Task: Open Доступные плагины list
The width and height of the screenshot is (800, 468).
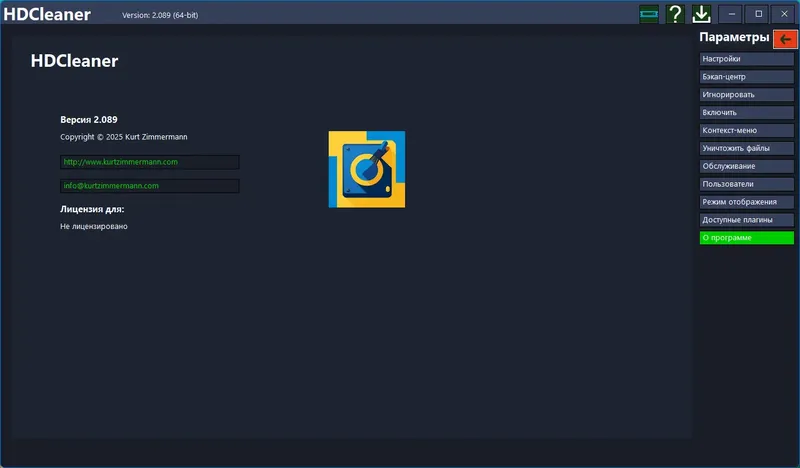Action: [746, 219]
